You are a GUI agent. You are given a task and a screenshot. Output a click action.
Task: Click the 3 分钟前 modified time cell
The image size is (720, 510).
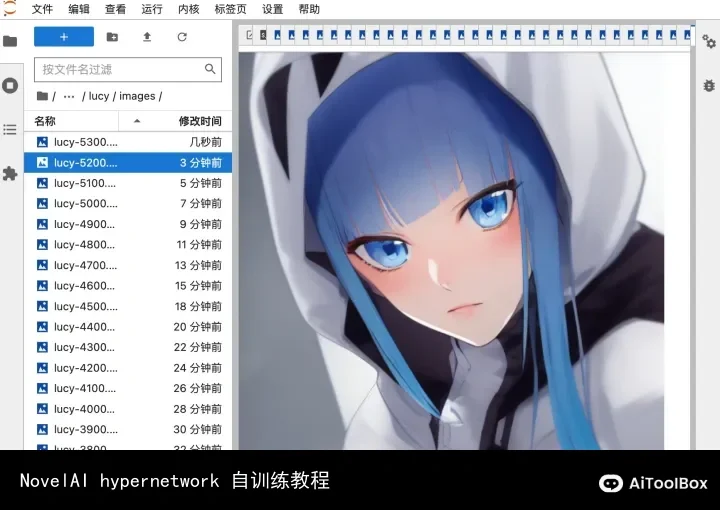pos(201,163)
